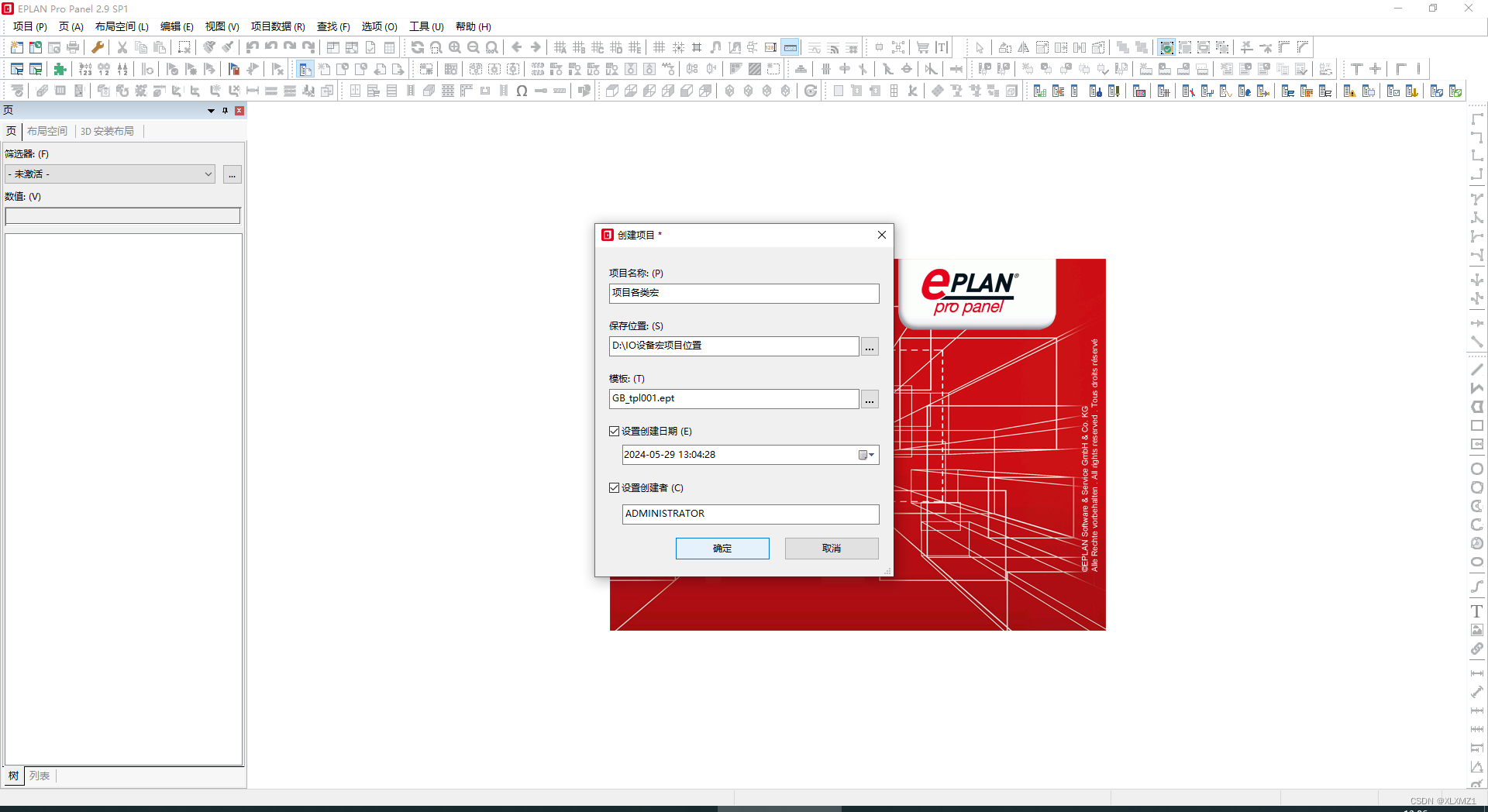Open the 项目数据 (R) menu
Image resolution: width=1488 pixels, height=812 pixels.
click(x=277, y=26)
